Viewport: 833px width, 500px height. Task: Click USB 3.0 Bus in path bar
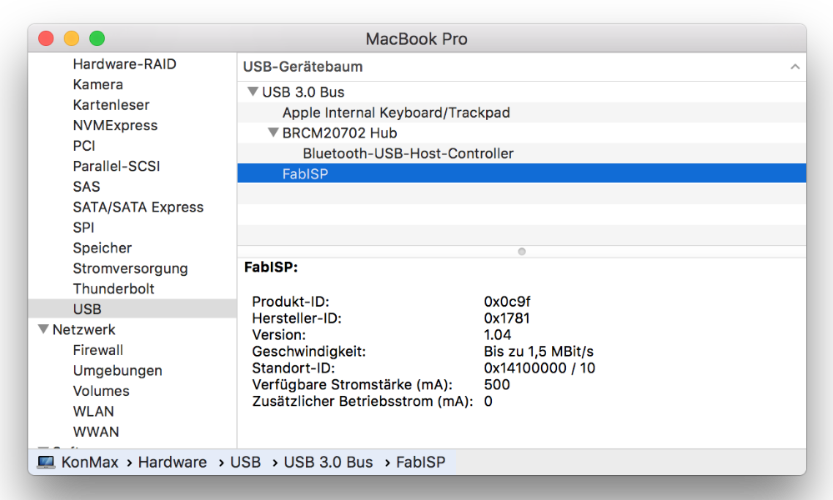[x=328, y=462]
